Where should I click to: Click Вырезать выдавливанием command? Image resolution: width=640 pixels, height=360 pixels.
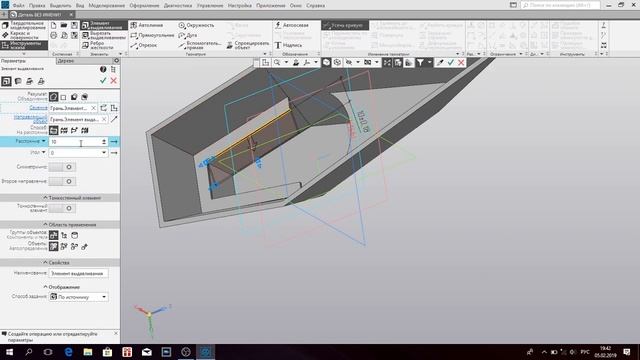click(104, 36)
